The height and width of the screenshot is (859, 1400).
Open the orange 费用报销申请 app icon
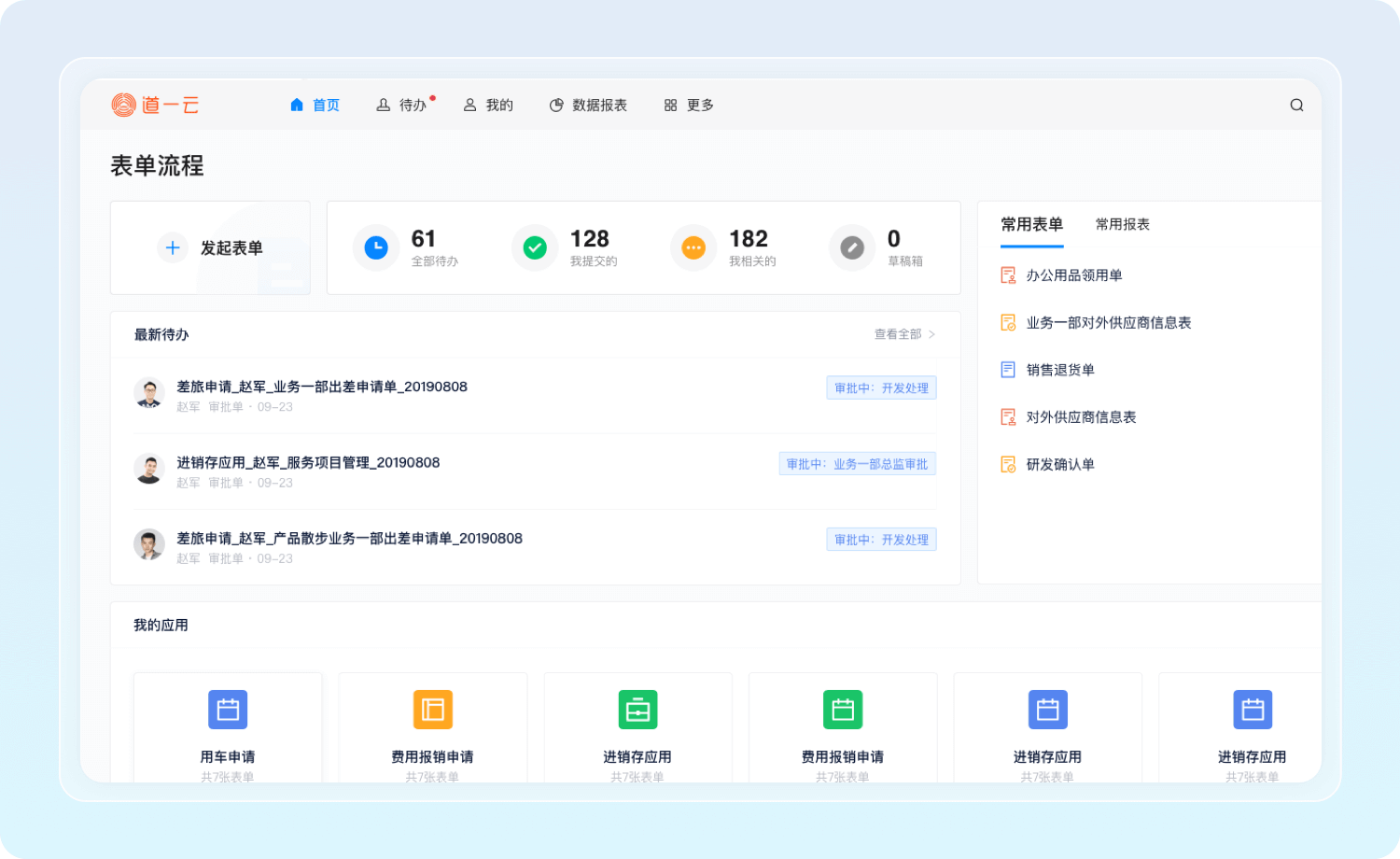[x=433, y=710]
